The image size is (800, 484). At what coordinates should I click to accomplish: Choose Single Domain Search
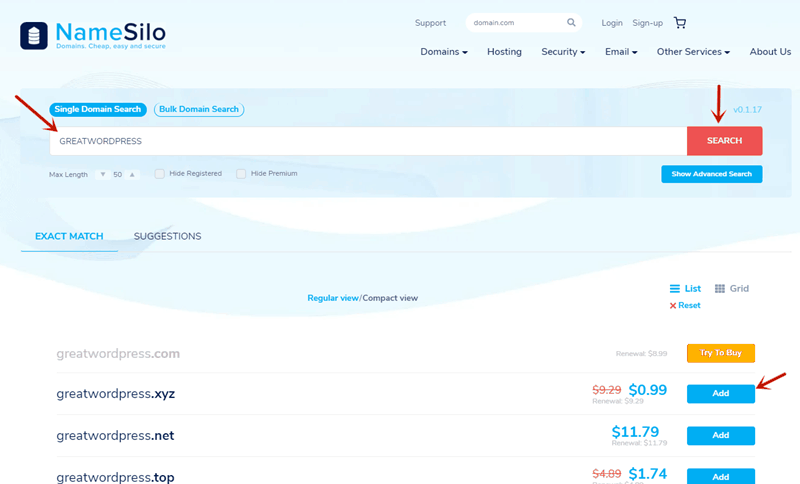coord(97,109)
